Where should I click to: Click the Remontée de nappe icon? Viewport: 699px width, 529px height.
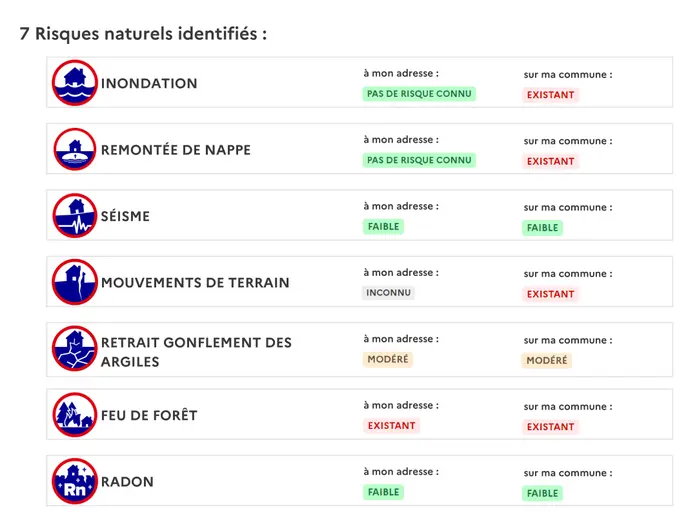coord(74,149)
